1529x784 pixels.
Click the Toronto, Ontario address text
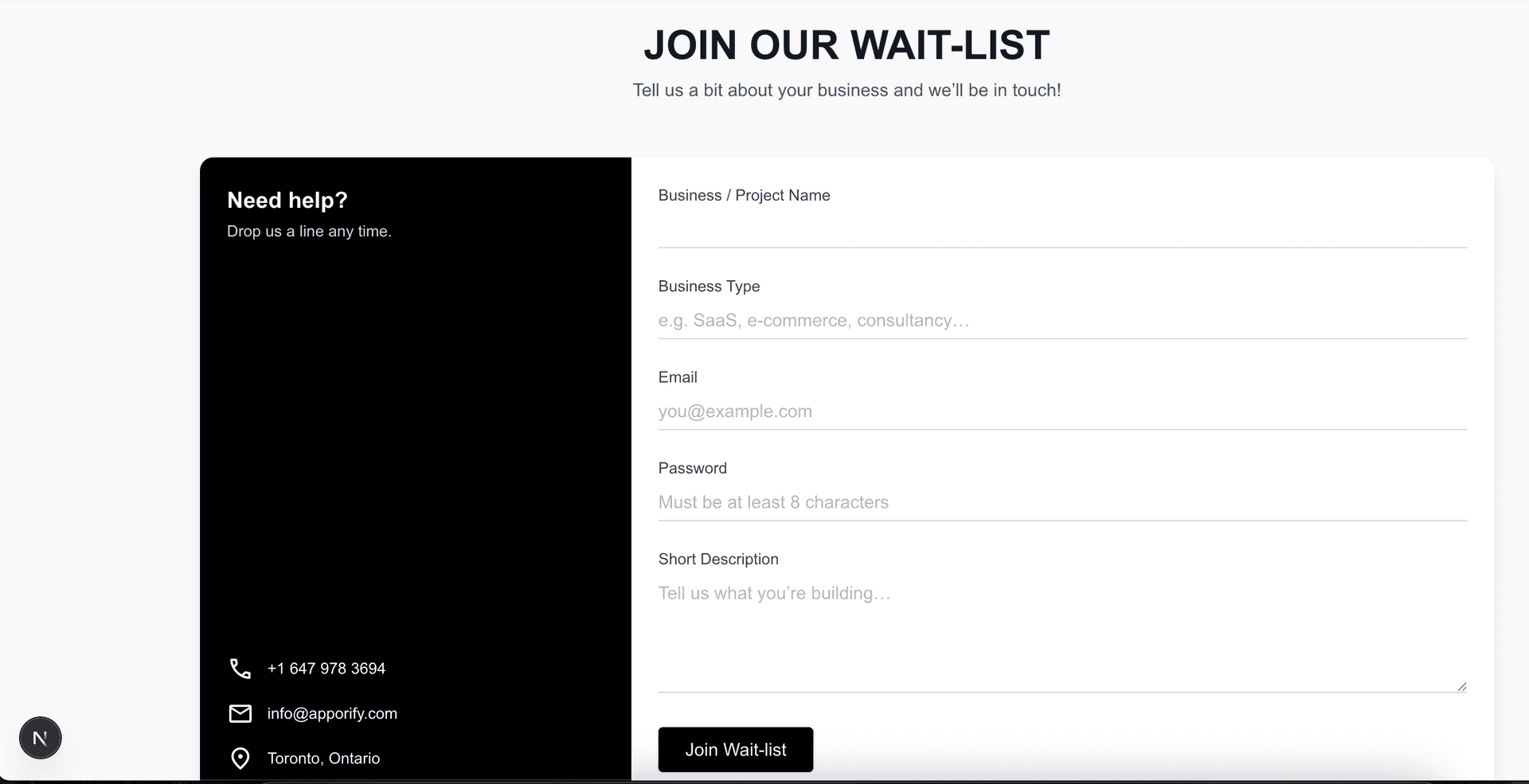tap(323, 759)
